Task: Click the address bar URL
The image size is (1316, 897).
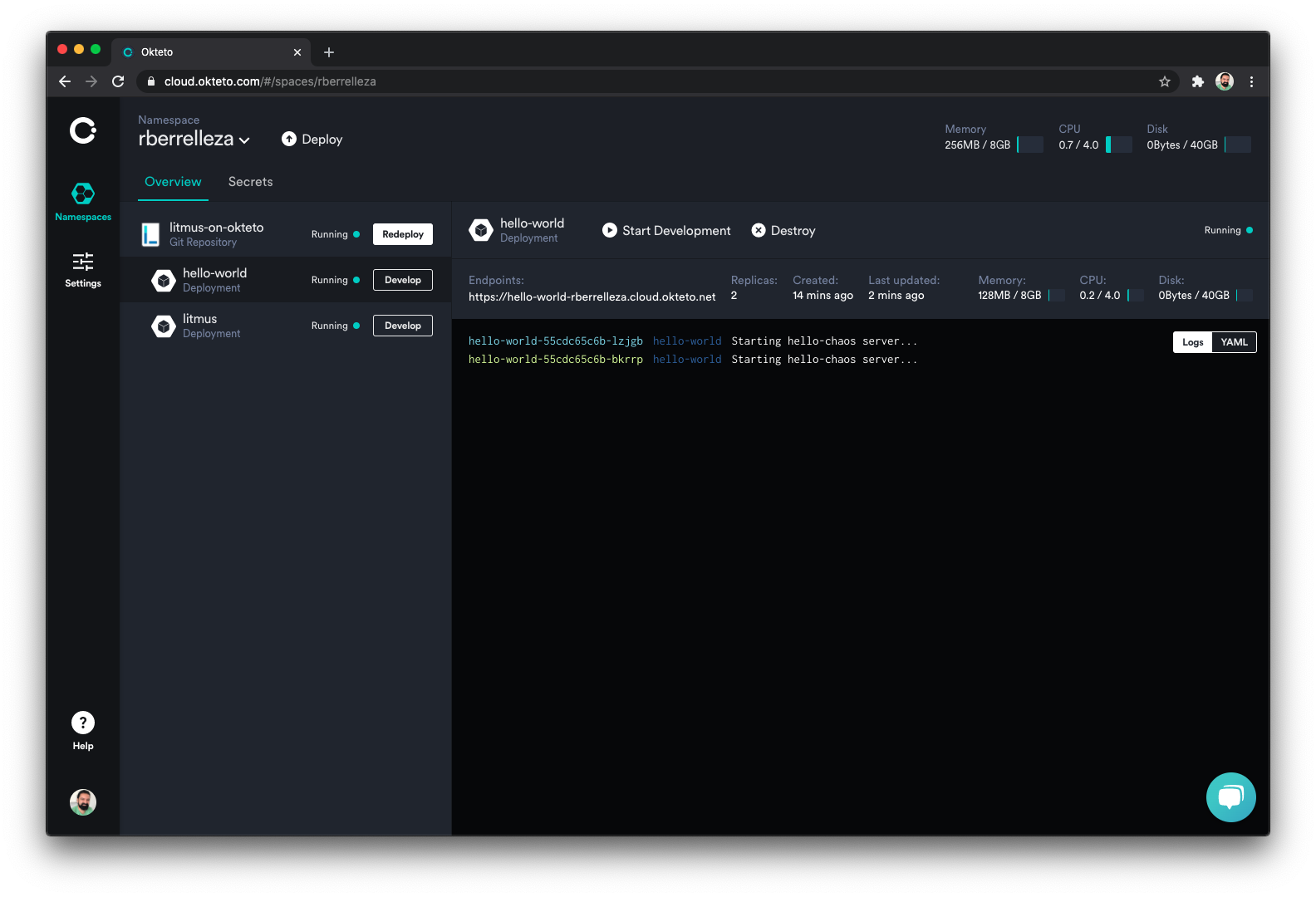Action: [270, 81]
